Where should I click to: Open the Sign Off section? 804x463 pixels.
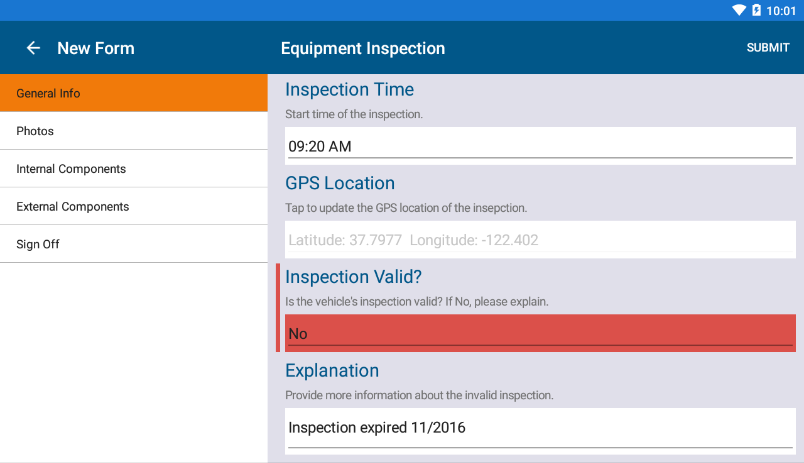[x=134, y=244]
